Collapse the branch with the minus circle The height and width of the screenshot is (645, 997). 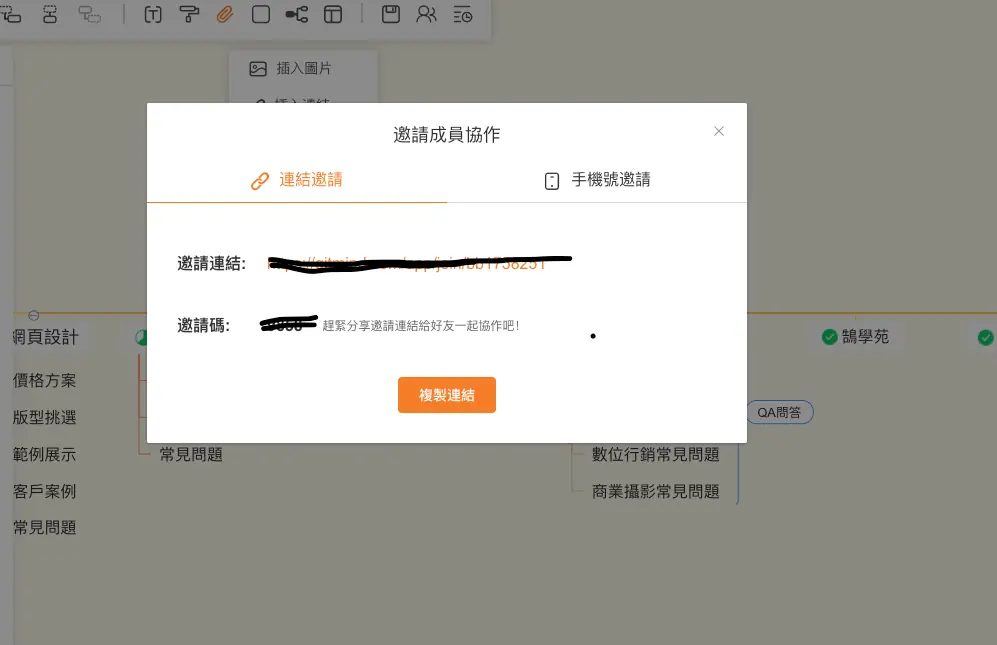pyautogui.click(x=34, y=316)
